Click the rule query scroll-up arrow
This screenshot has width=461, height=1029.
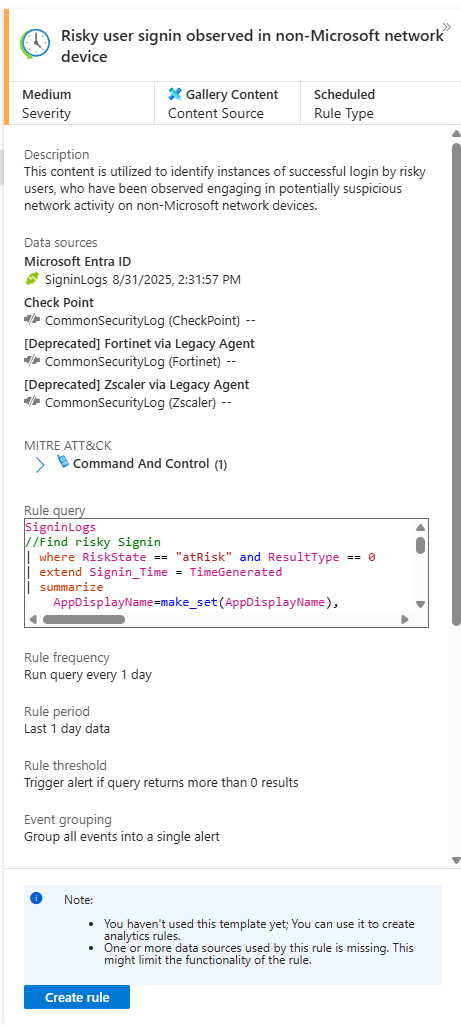420,527
